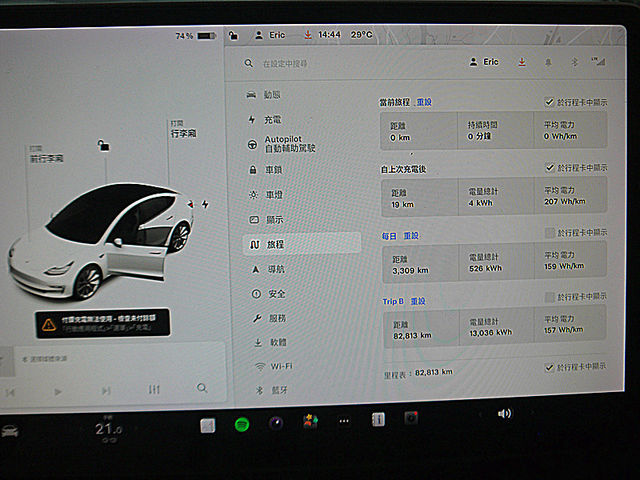This screenshot has height=480, width=640.
Task: Reset Trip B using 重設 link
Action: coord(418,301)
